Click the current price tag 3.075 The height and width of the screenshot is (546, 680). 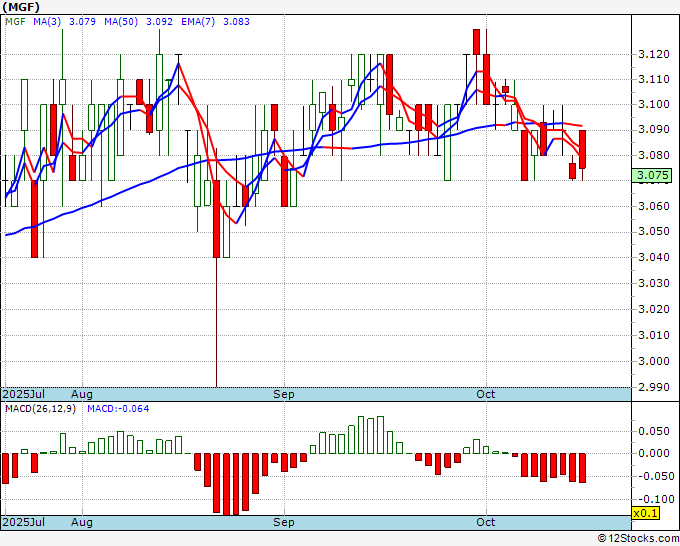point(651,176)
